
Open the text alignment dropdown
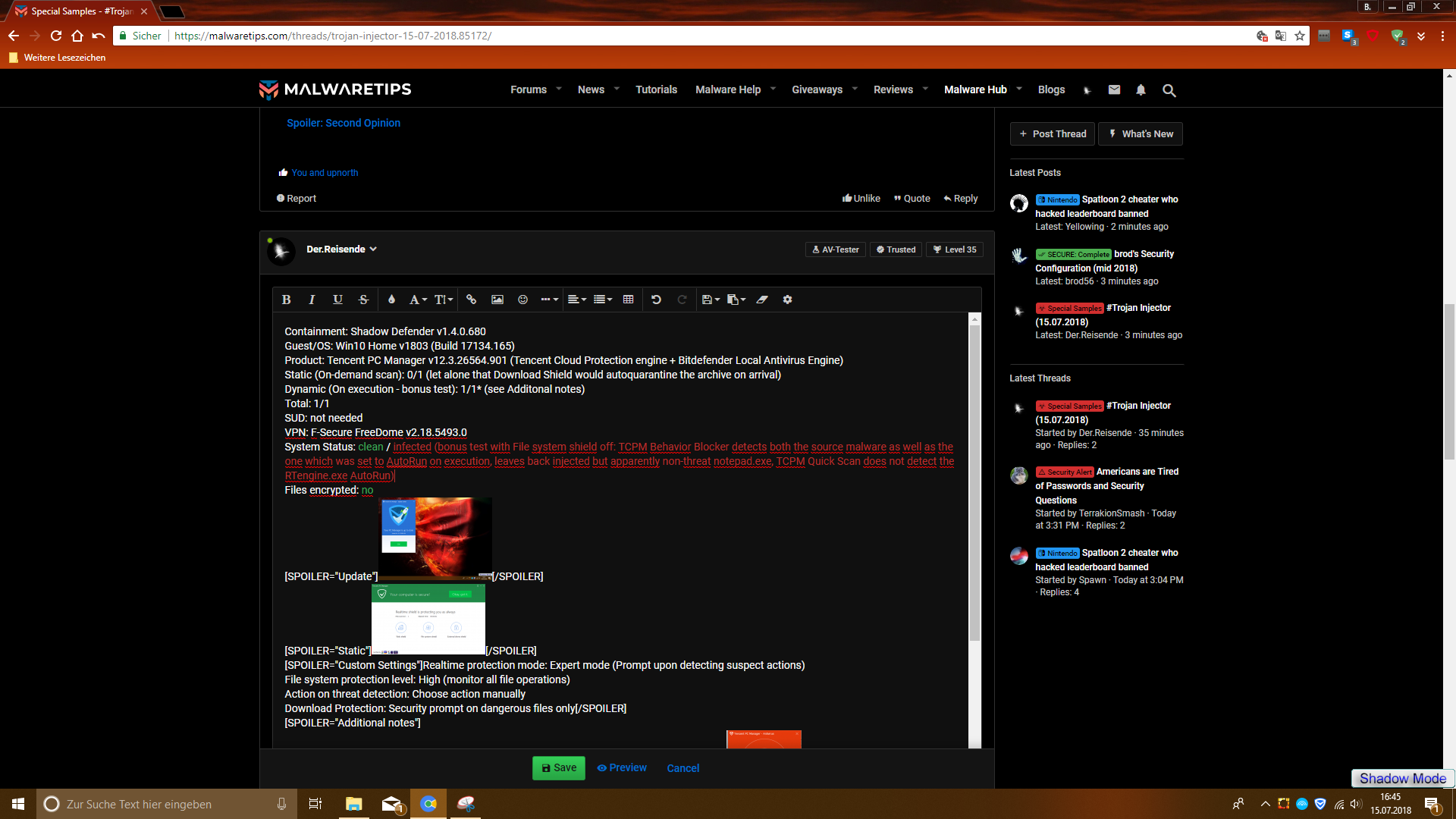point(577,300)
